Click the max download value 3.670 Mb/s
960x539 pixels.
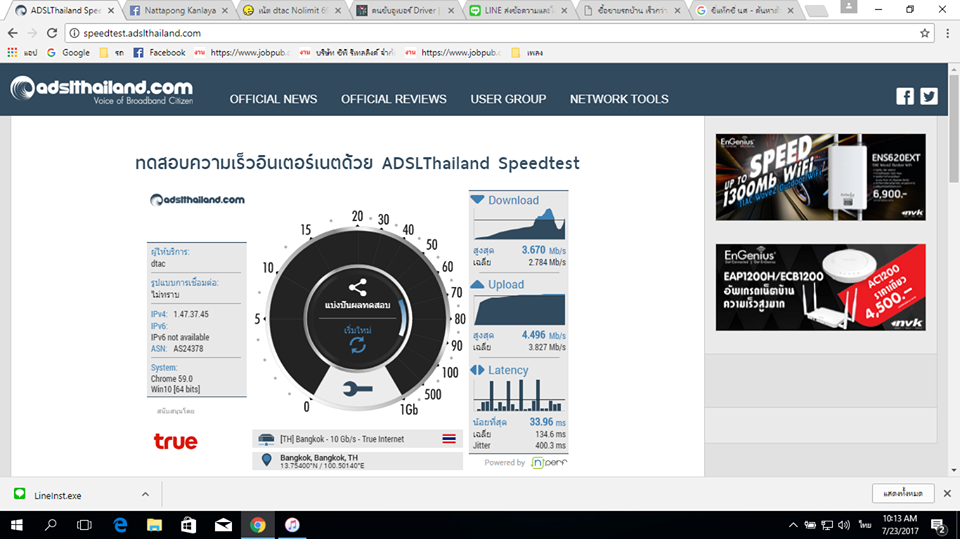click(x=543, y=250)
